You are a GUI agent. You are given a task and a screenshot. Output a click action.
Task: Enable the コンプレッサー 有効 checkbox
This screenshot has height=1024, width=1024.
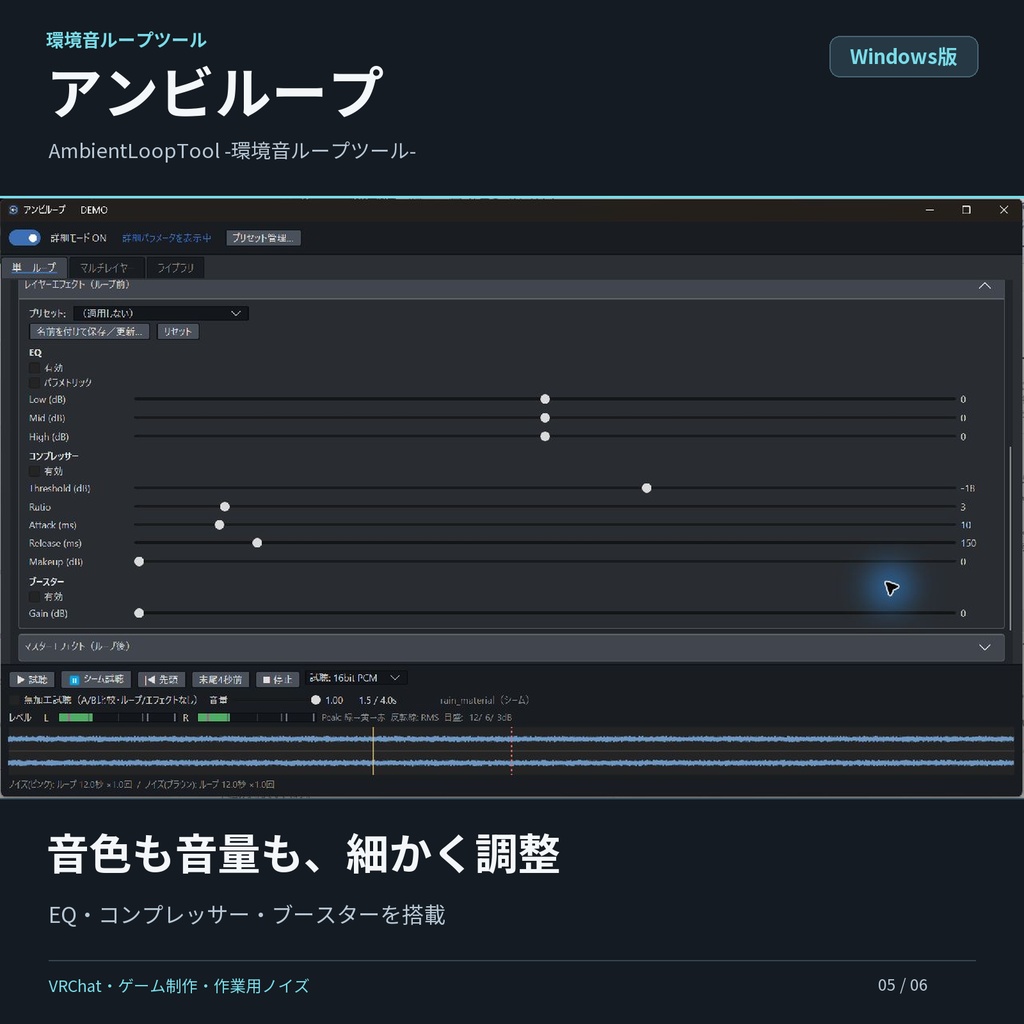coord(35,472)
